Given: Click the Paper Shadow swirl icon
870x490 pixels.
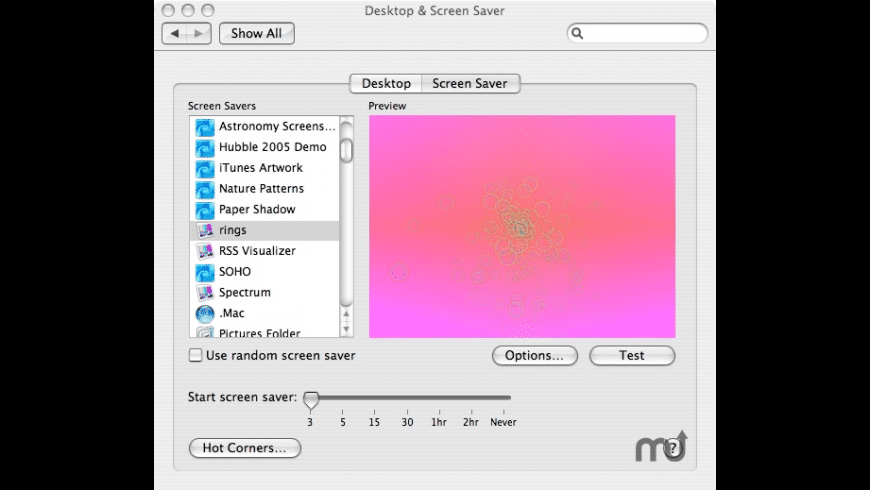Looking at the screenshot, I should coord(205,210).
